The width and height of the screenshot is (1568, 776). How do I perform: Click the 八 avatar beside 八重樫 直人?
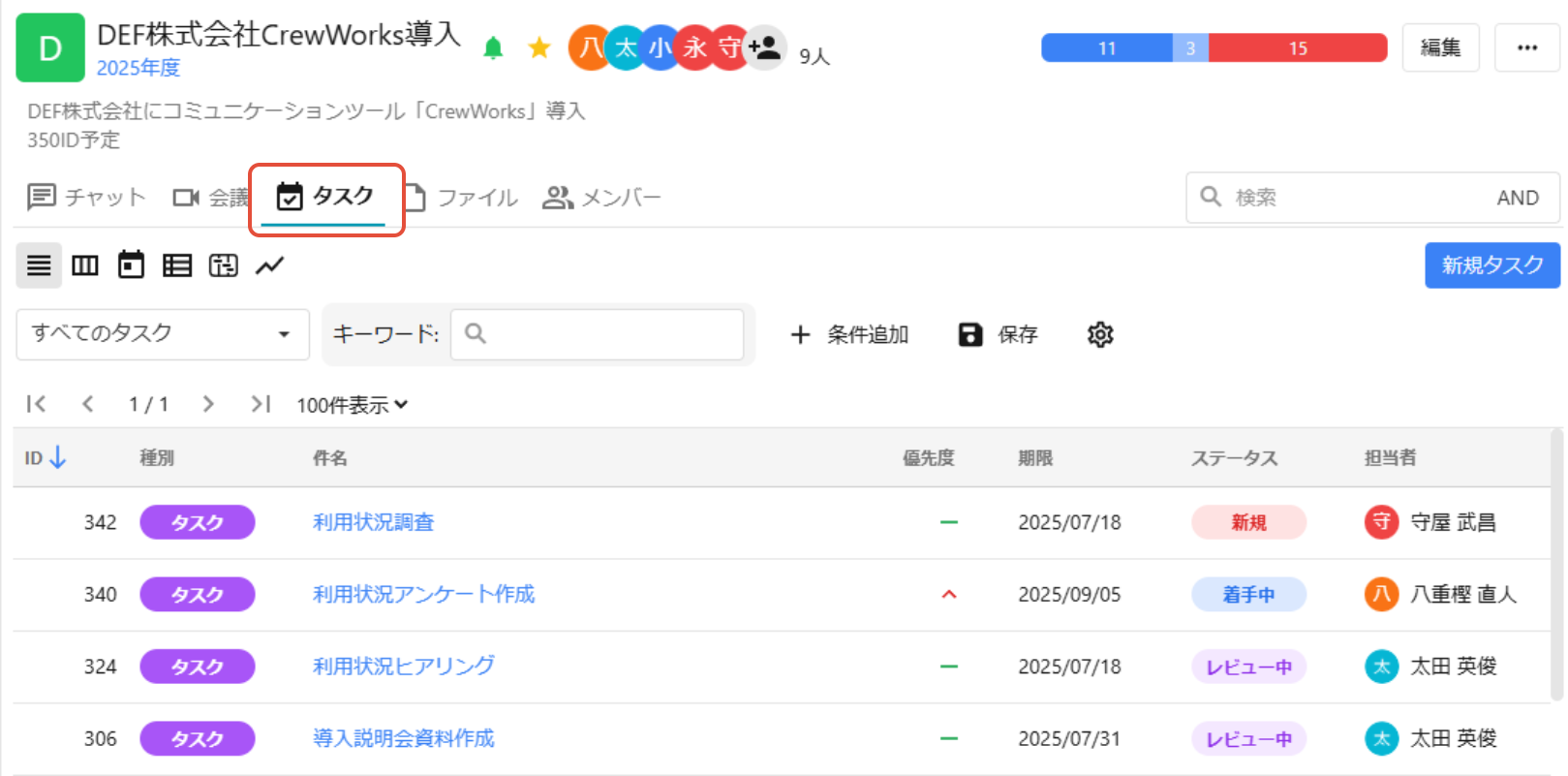coord(1382,594)
